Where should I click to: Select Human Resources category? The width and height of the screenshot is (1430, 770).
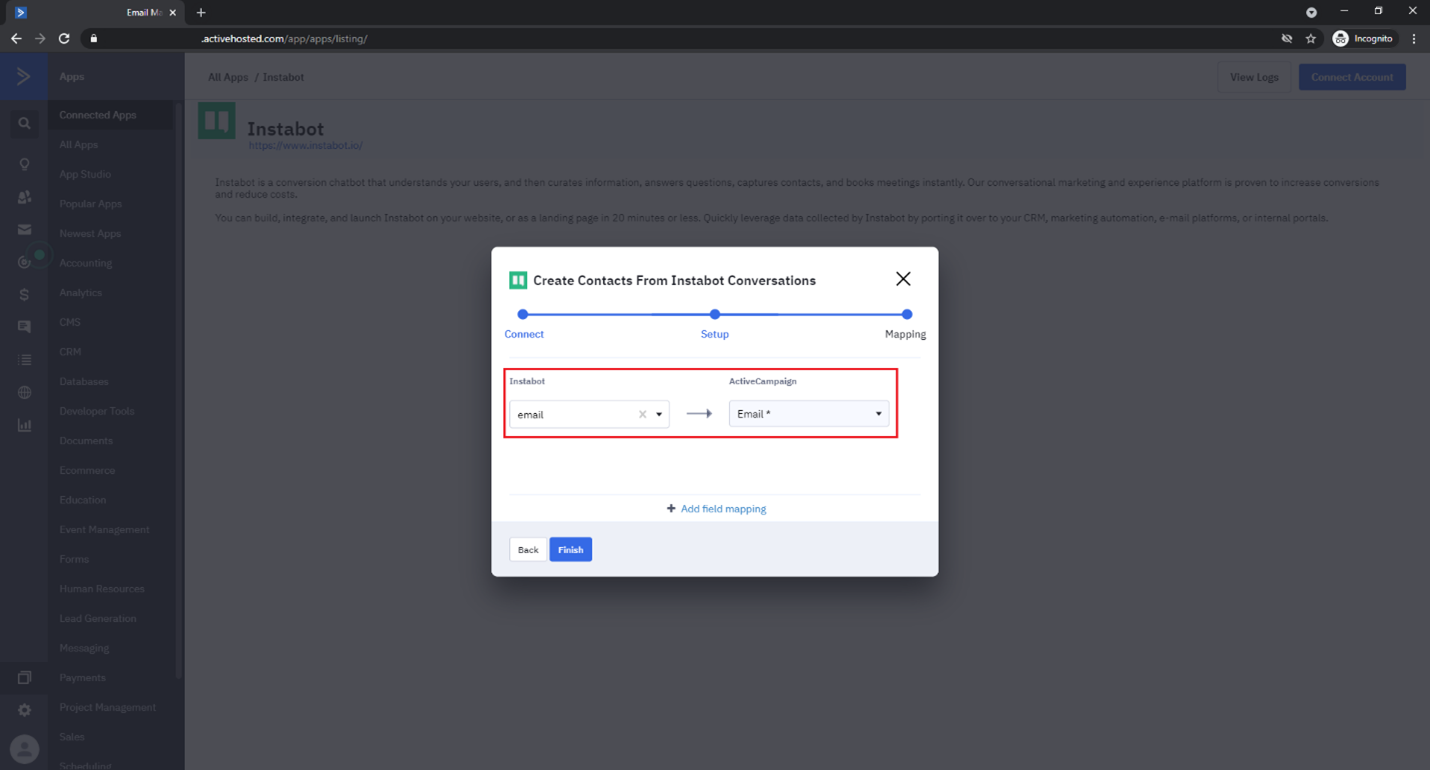[102, 589]
